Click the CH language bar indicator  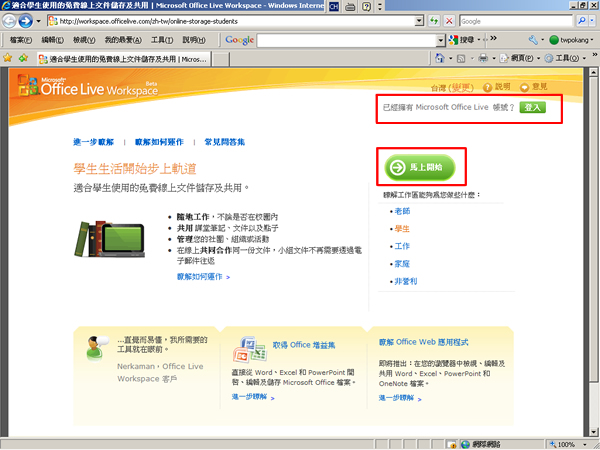(x=334, y=6)
